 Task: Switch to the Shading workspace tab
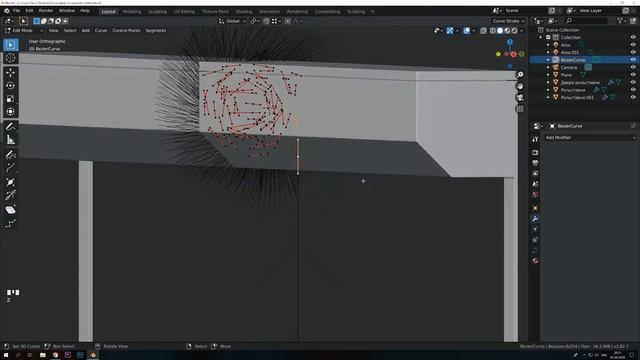[244, 11]
